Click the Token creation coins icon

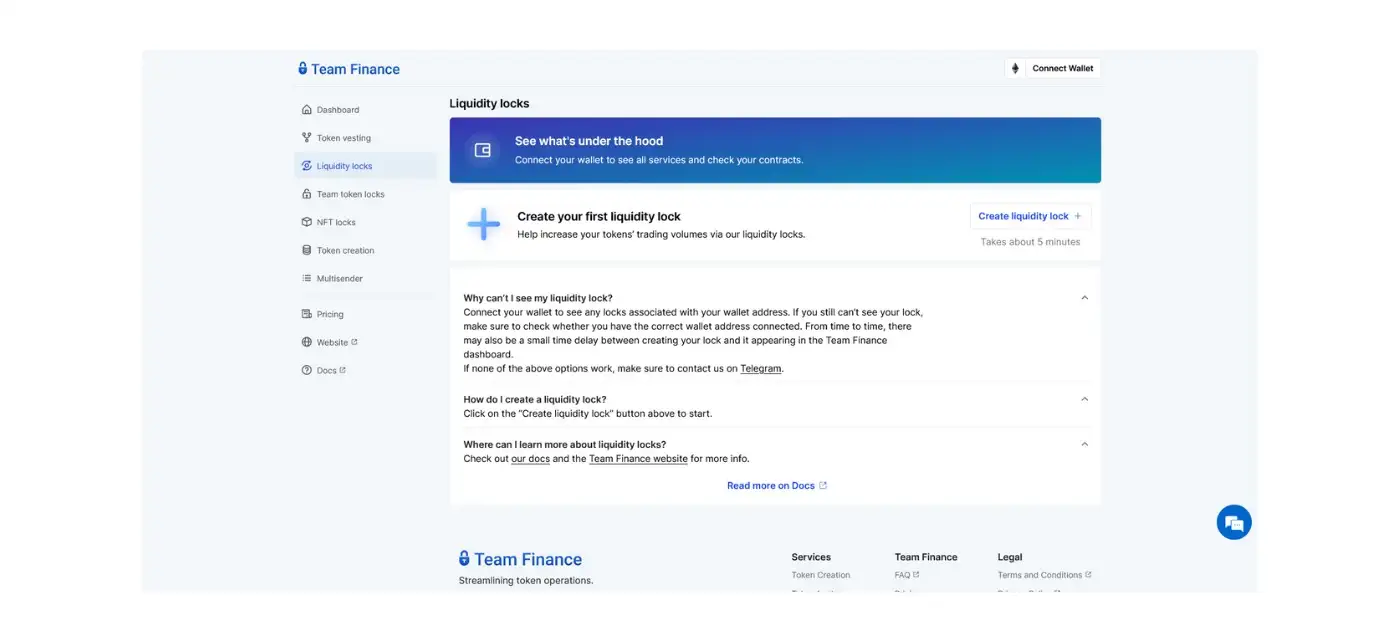click(x=307, y=250)
